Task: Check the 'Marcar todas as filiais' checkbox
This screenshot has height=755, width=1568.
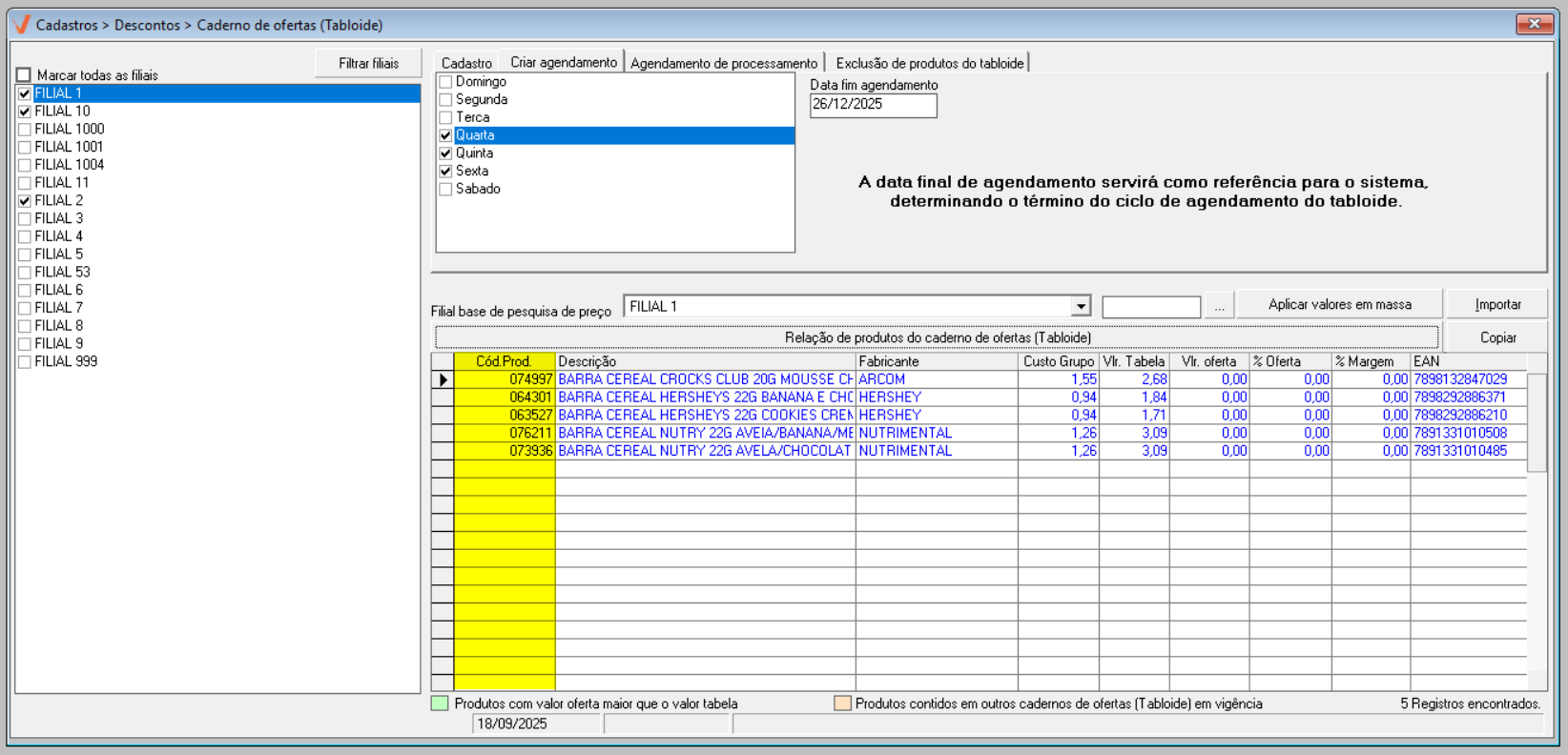Action: [x=24, y=74]
